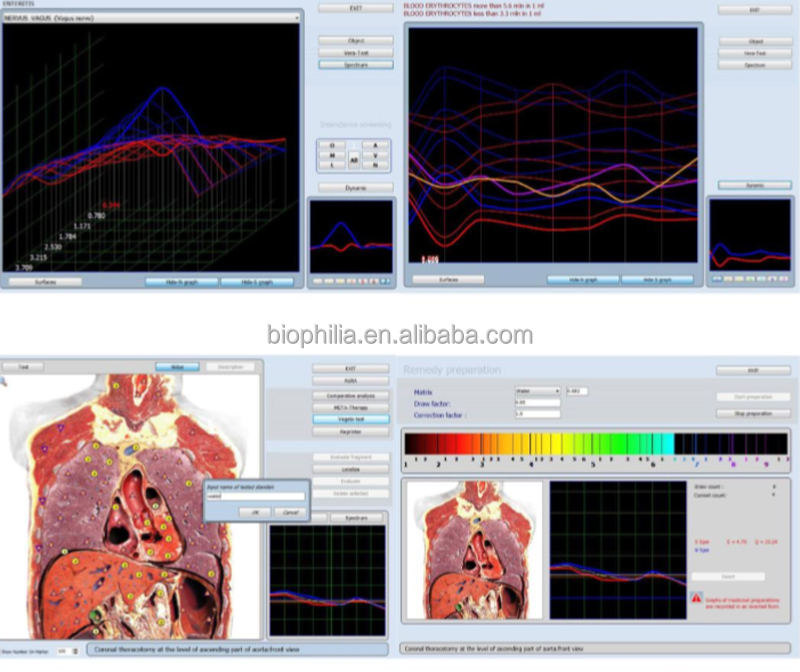Viewport: 800px width, 672px height.
Task: Click the V filter button in the screening panel
Action: [376, 155]
